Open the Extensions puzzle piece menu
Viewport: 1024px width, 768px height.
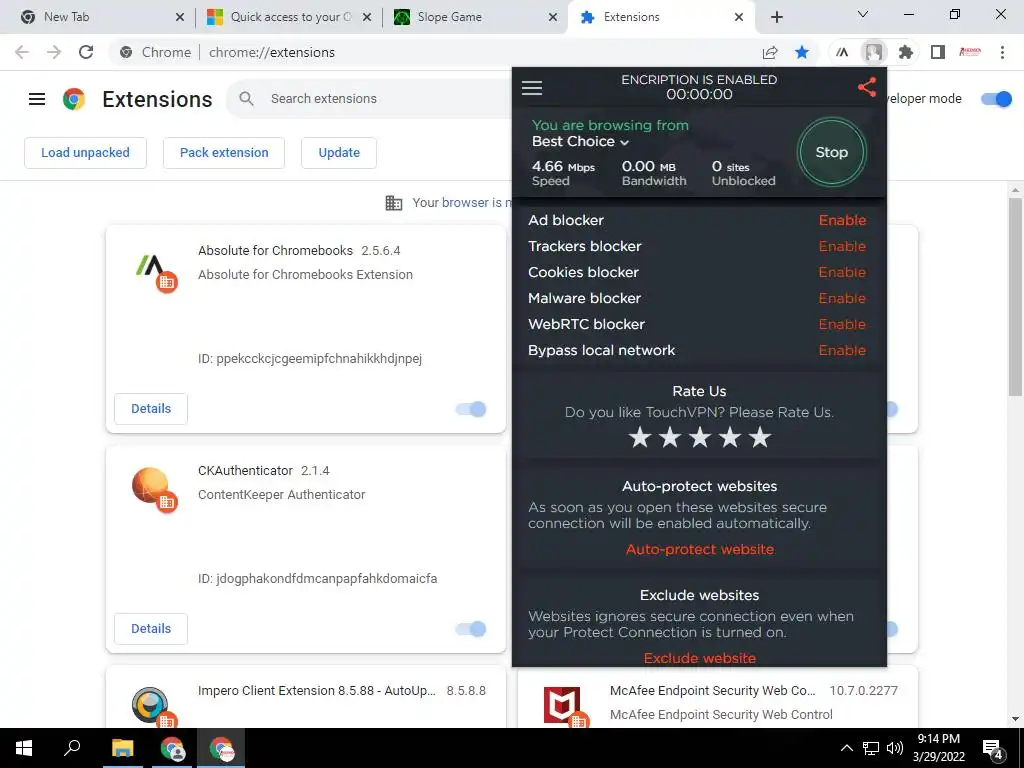click(x=906, y=52)
